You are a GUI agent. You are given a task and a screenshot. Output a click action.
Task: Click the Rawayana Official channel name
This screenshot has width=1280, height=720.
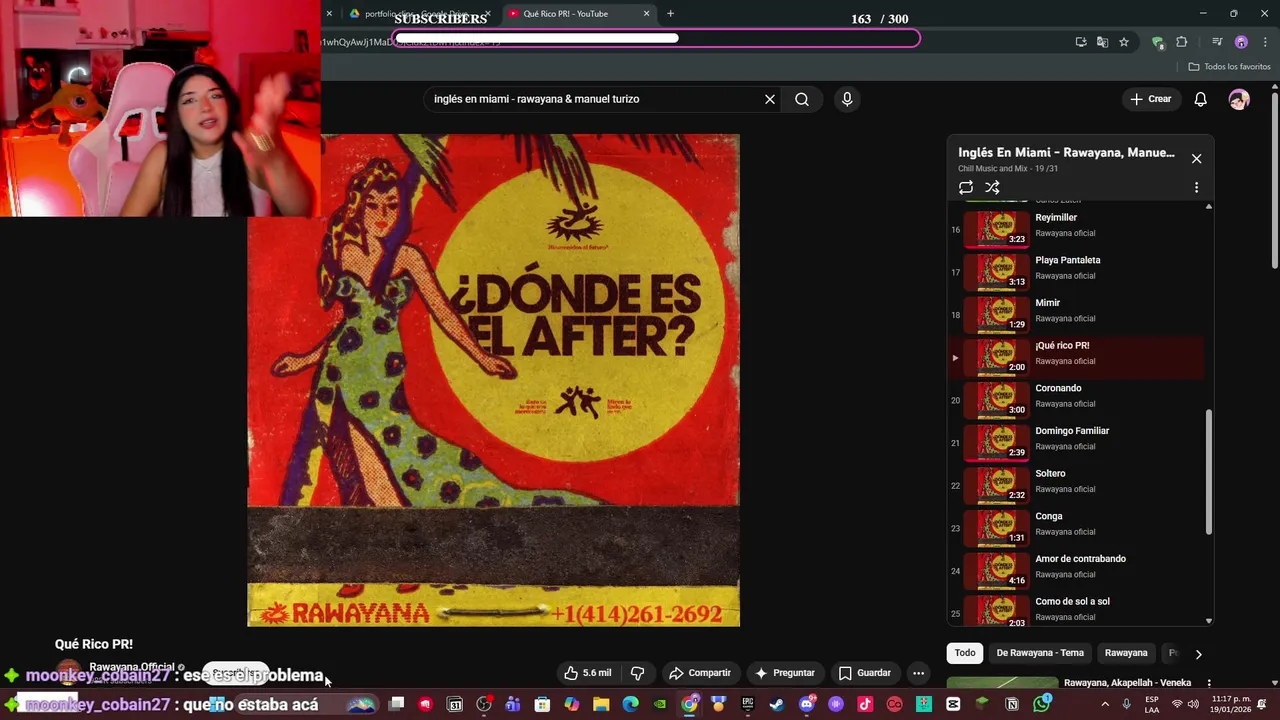pos(132,667)
